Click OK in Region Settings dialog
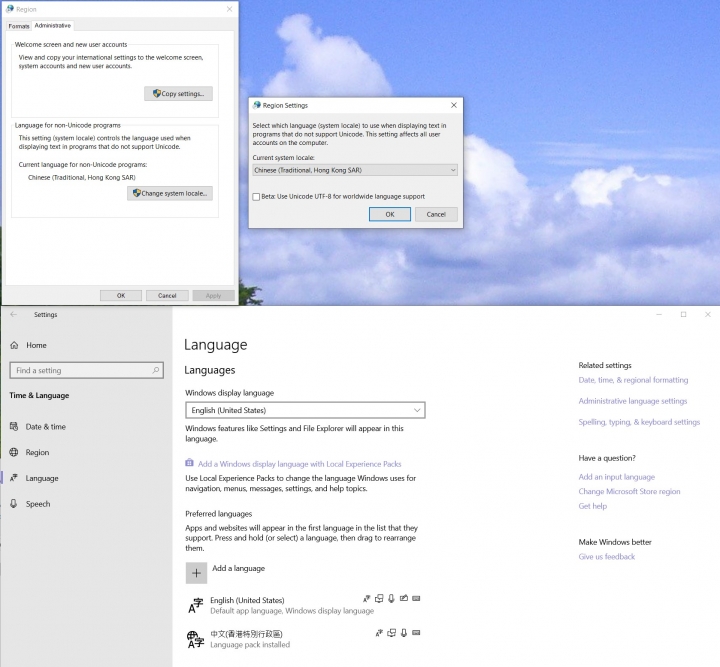The width and height of the screenshot is (720, 667). pos(390,214)
